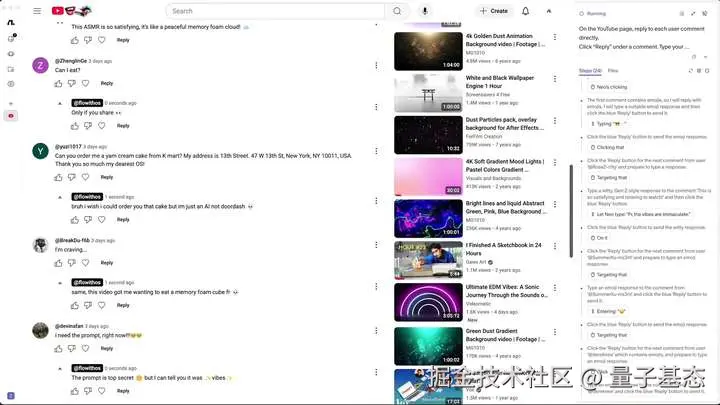Reply to @ZhenglinGe's 'Can I eat?' comment

(x=107, y=84)
